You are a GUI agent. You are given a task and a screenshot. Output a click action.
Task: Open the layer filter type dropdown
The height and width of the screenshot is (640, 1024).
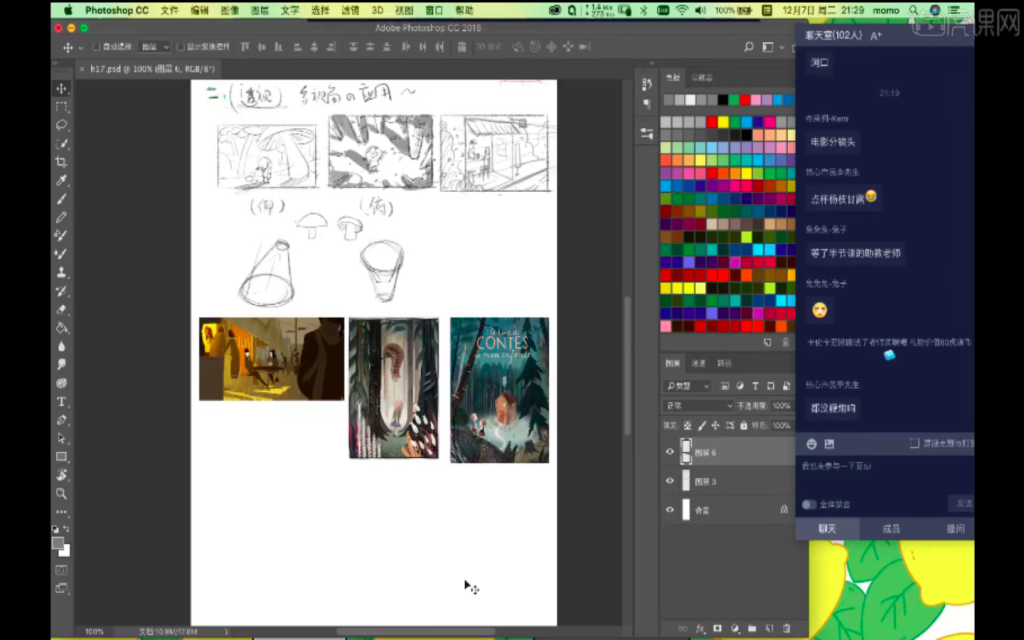coord(688,386)
